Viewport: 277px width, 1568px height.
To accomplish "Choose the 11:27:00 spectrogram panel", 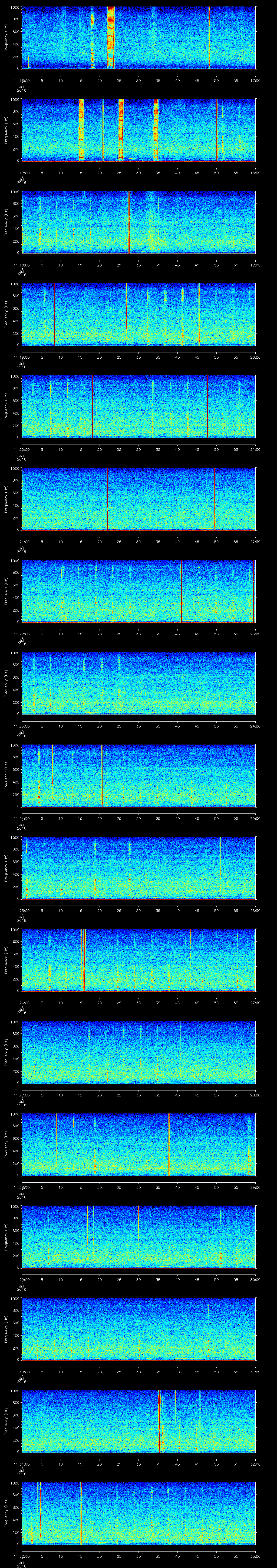I will (x=138, y=1052).
